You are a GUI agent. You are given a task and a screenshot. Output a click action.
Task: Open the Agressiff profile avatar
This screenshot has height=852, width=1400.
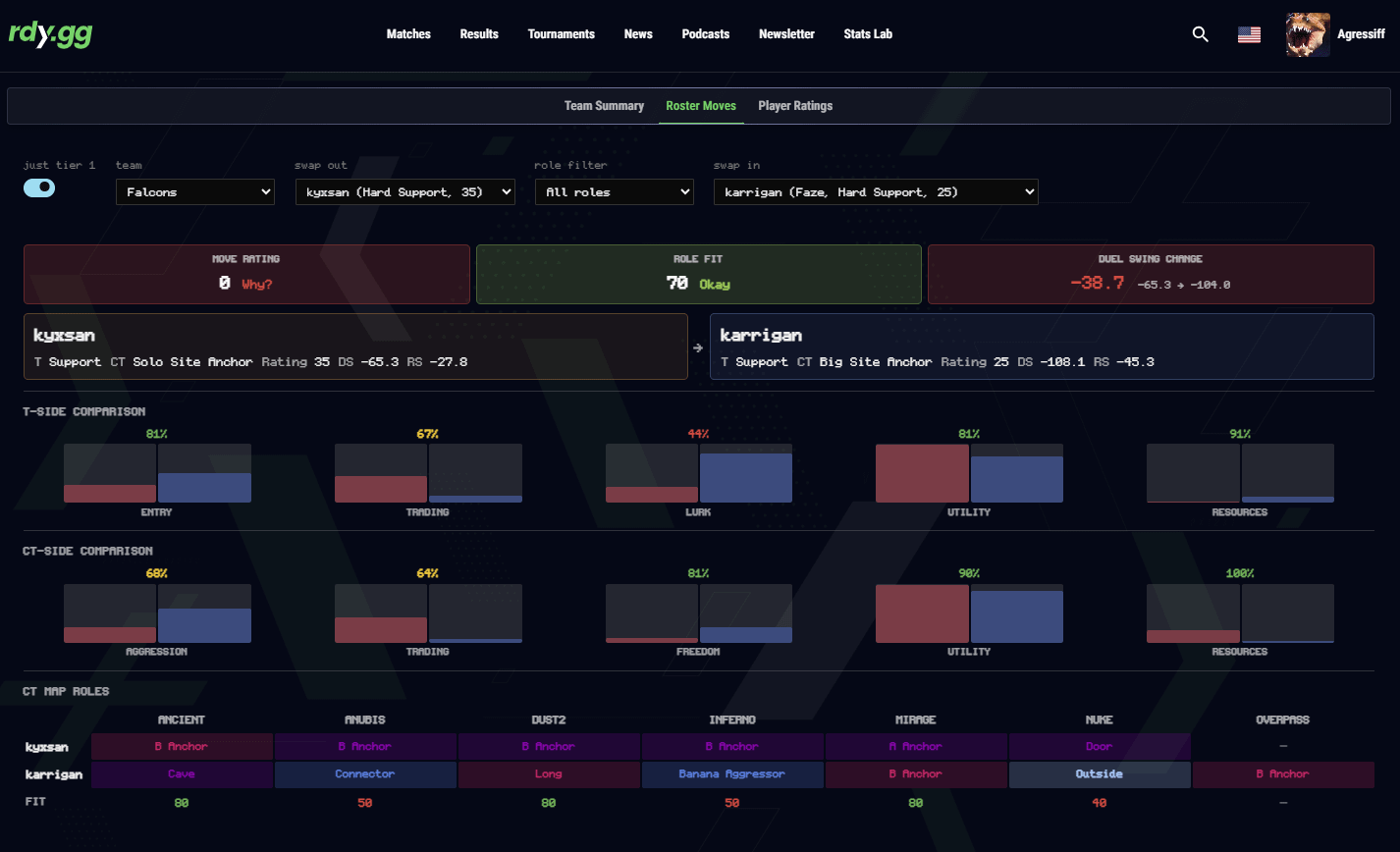[1308, 34]
